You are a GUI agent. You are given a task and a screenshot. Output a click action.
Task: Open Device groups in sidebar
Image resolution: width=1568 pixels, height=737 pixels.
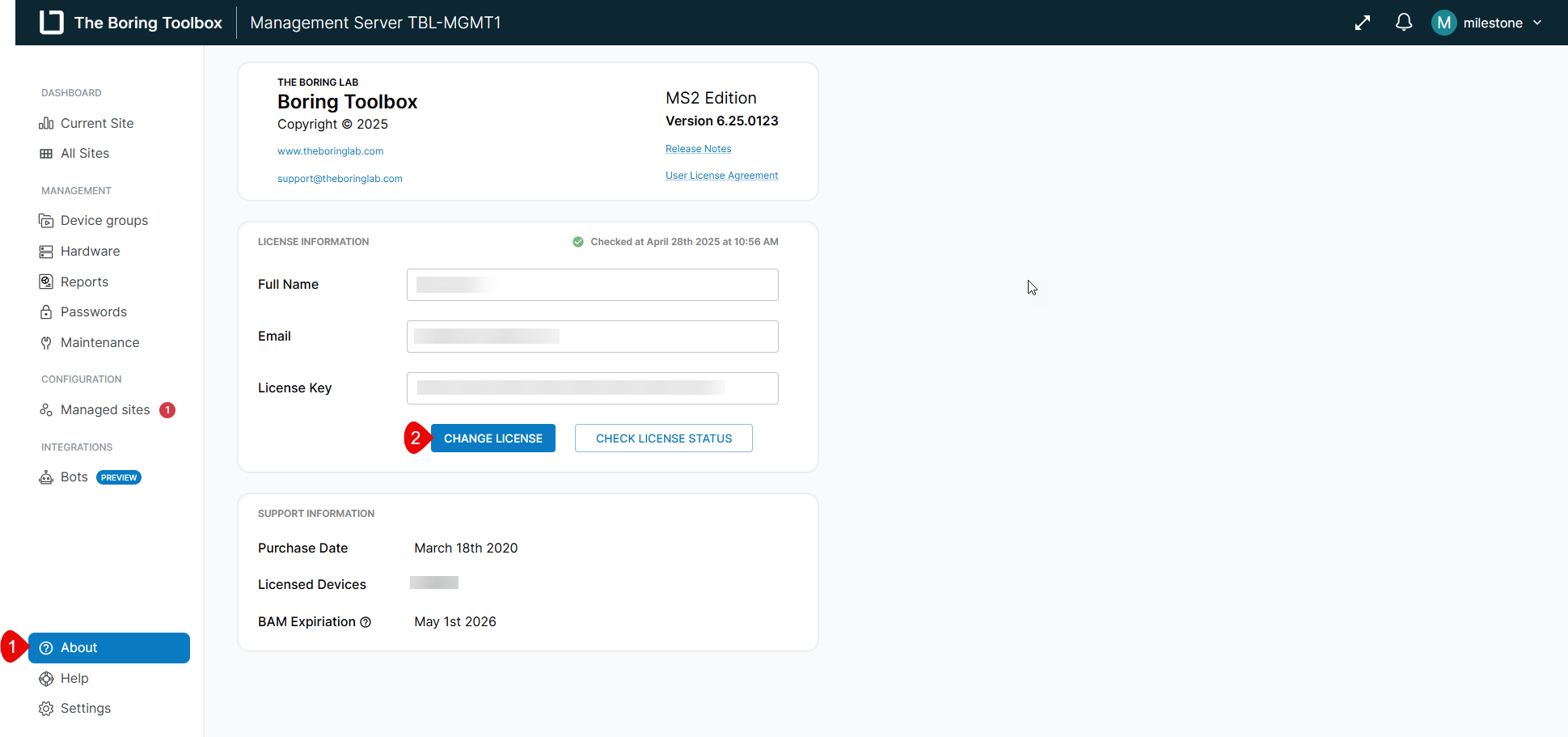click(104, 221)
